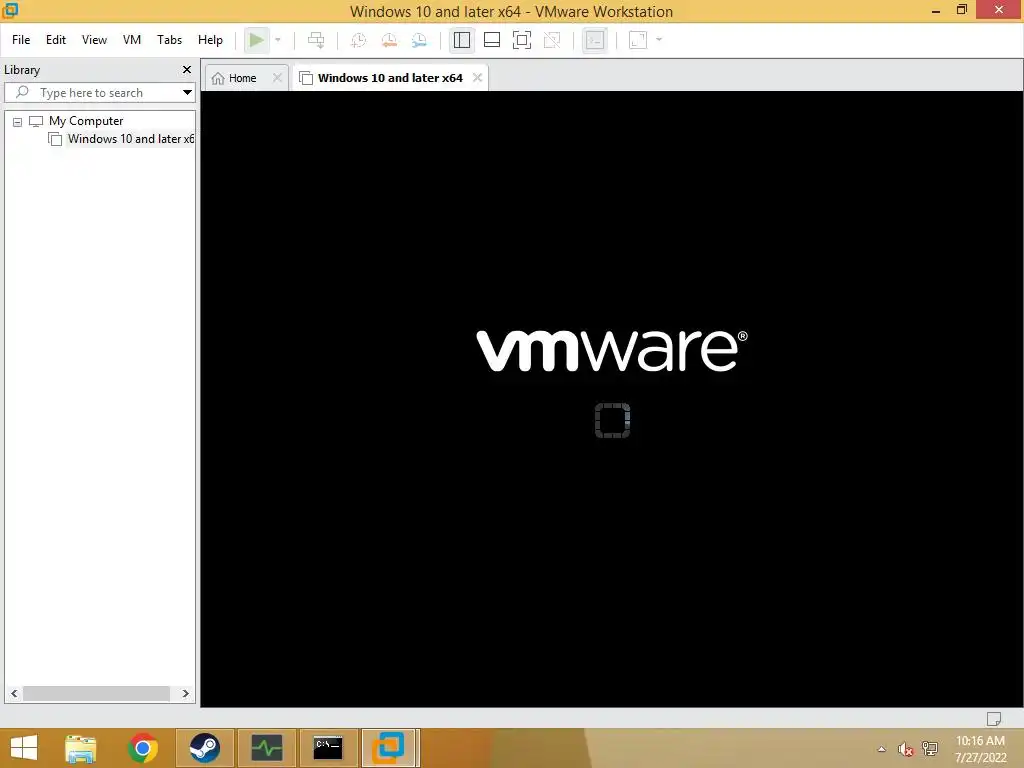This screenshot has width=1024, height=768.
Task: Click the VMware icon in the title bar
Action: tap(10, 10)
